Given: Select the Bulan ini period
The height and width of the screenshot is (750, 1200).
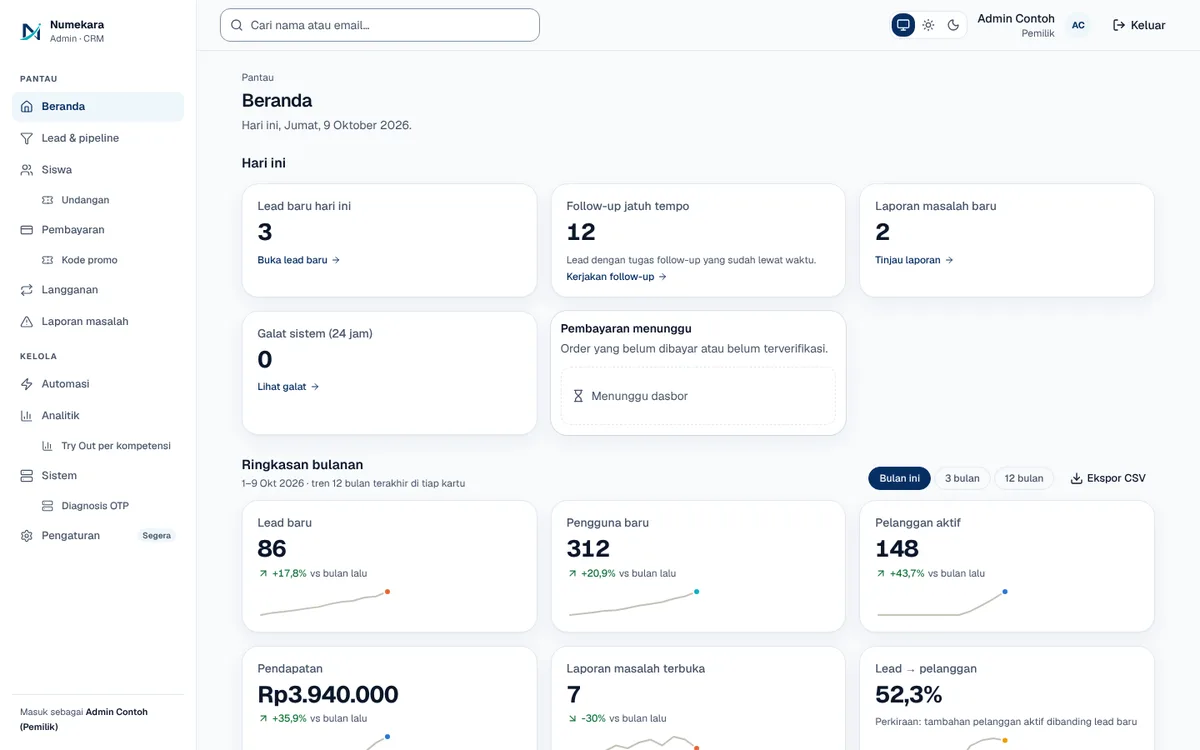Looking at the screenshot, I should (899, 478).
